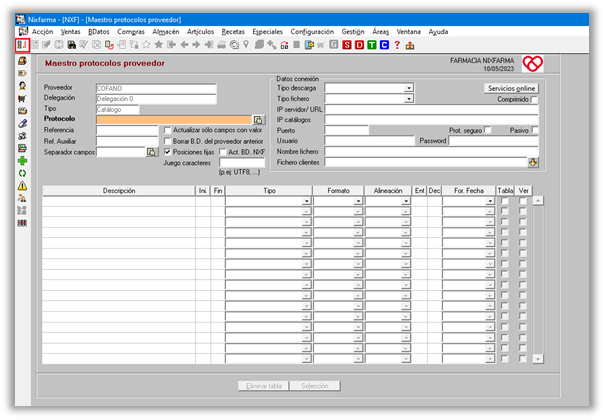Viewport: 605px width, 420px height.
Task: Open the Ventas menu
Action: coord(71,32)
